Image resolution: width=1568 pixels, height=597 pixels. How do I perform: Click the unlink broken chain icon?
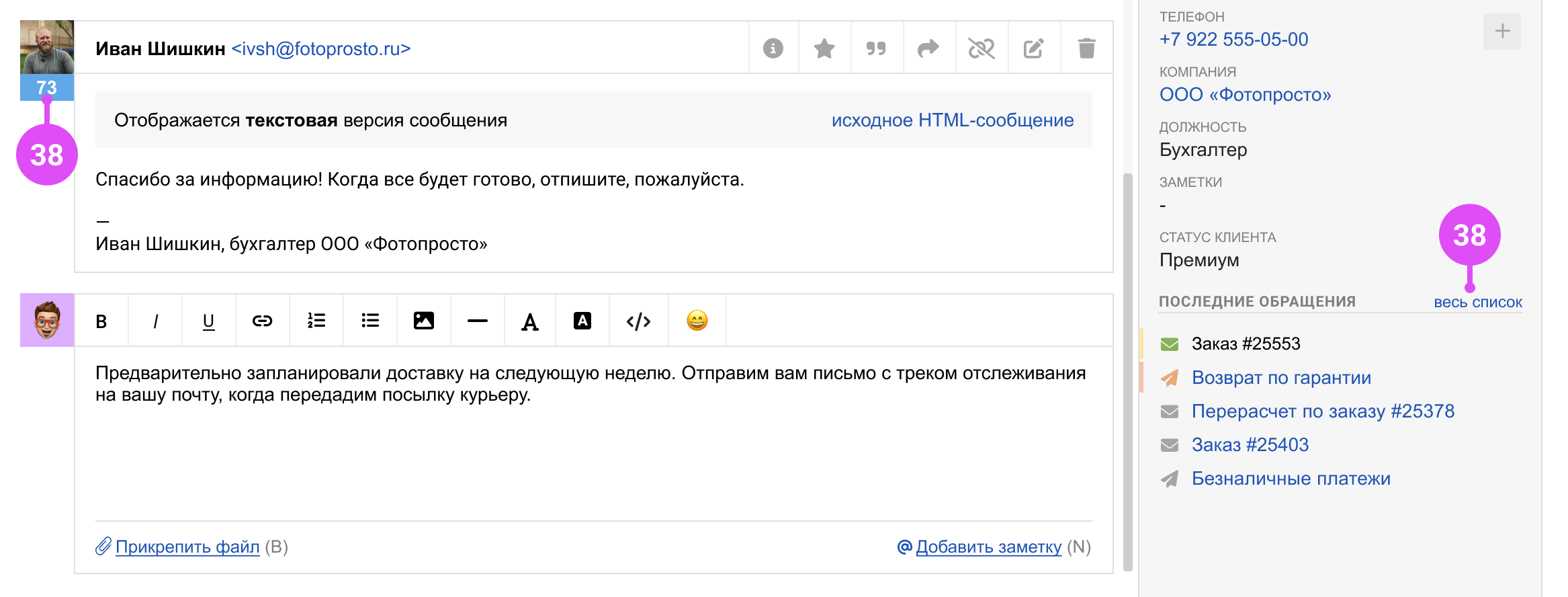[x=981, y=48]
